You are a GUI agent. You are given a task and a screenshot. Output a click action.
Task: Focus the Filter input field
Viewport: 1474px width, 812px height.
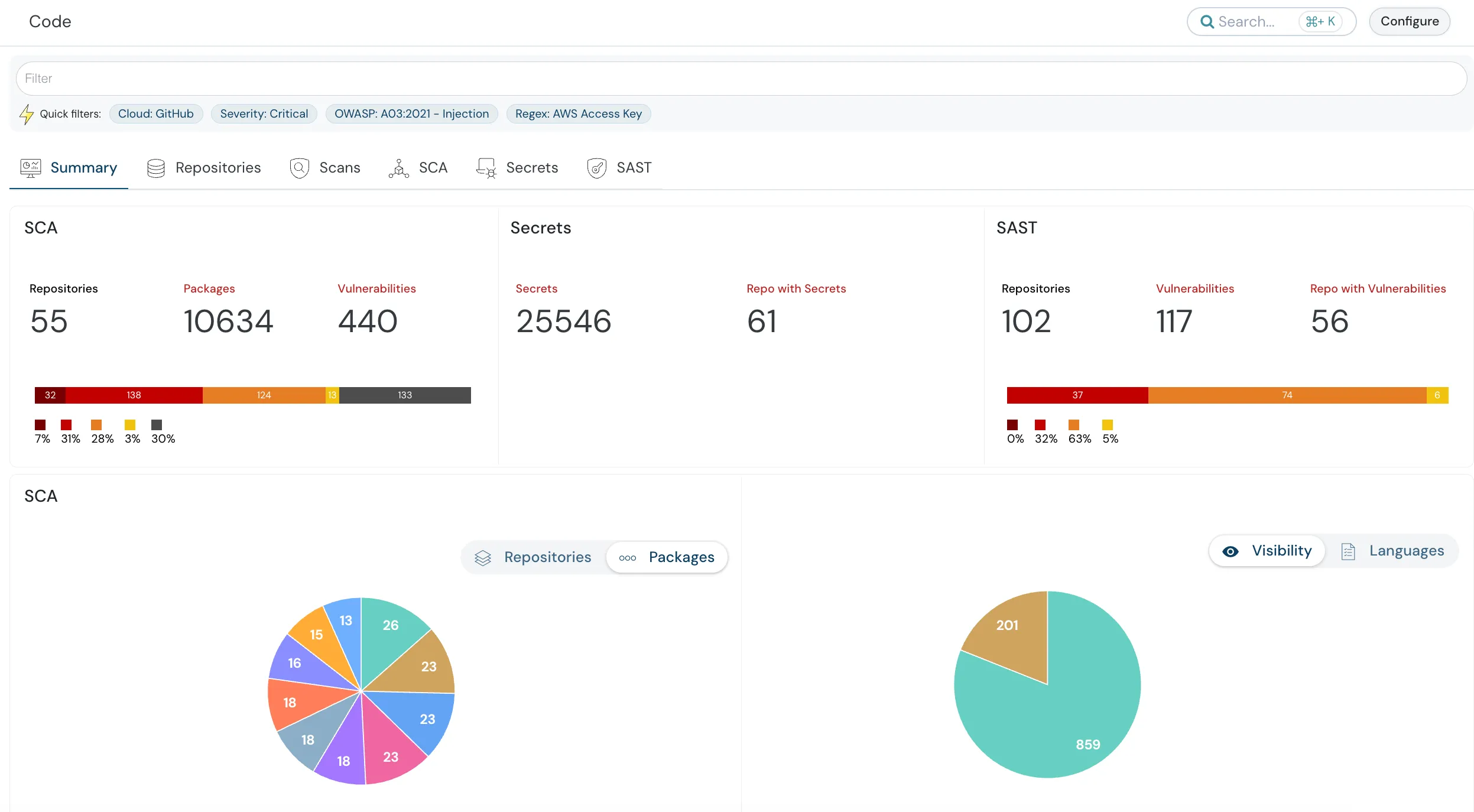tap(741, 79)
